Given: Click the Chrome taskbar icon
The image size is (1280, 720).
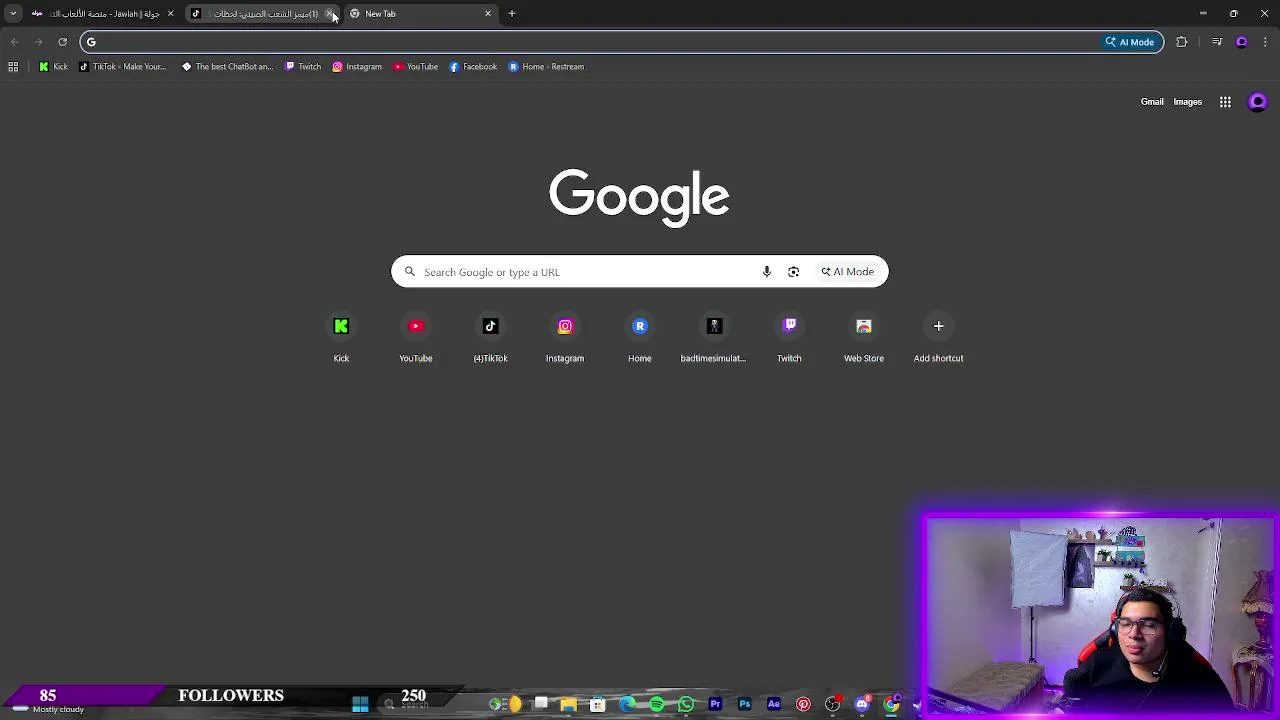Looking at the screenshot, I should click(891, 705).
